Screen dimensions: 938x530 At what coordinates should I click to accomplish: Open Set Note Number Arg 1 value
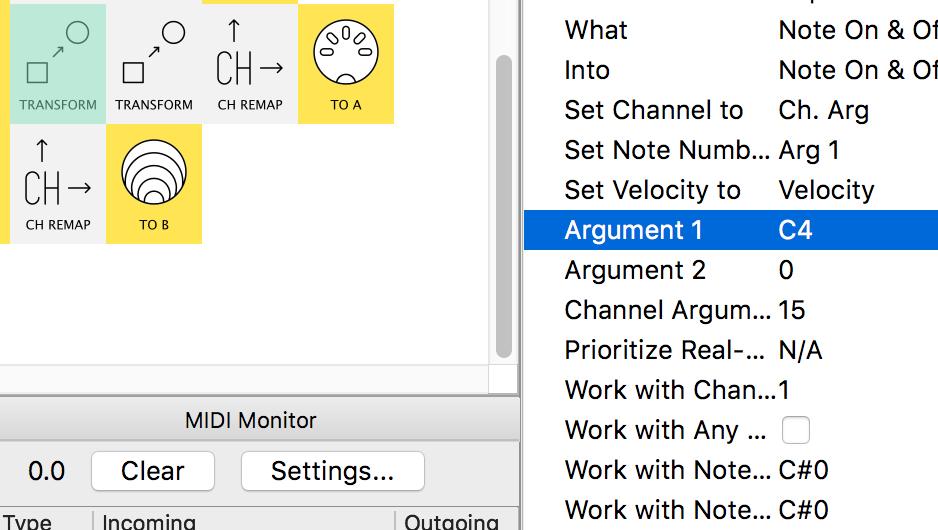coord(809,150)
